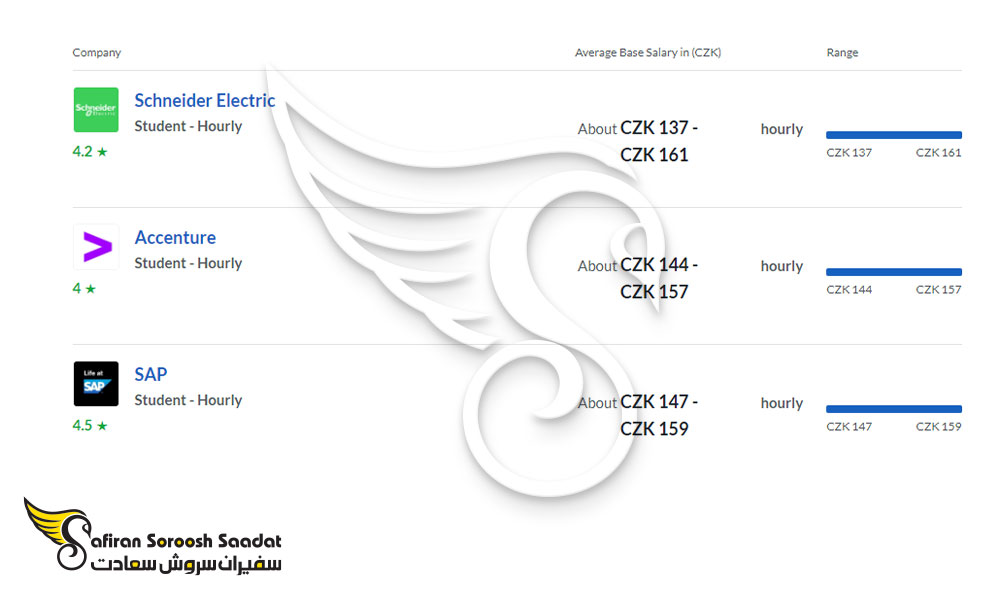Click the CZK 147 - CZK 159 salary text
The width and height of the screenshot is (1000, 600).
(659, 415)
